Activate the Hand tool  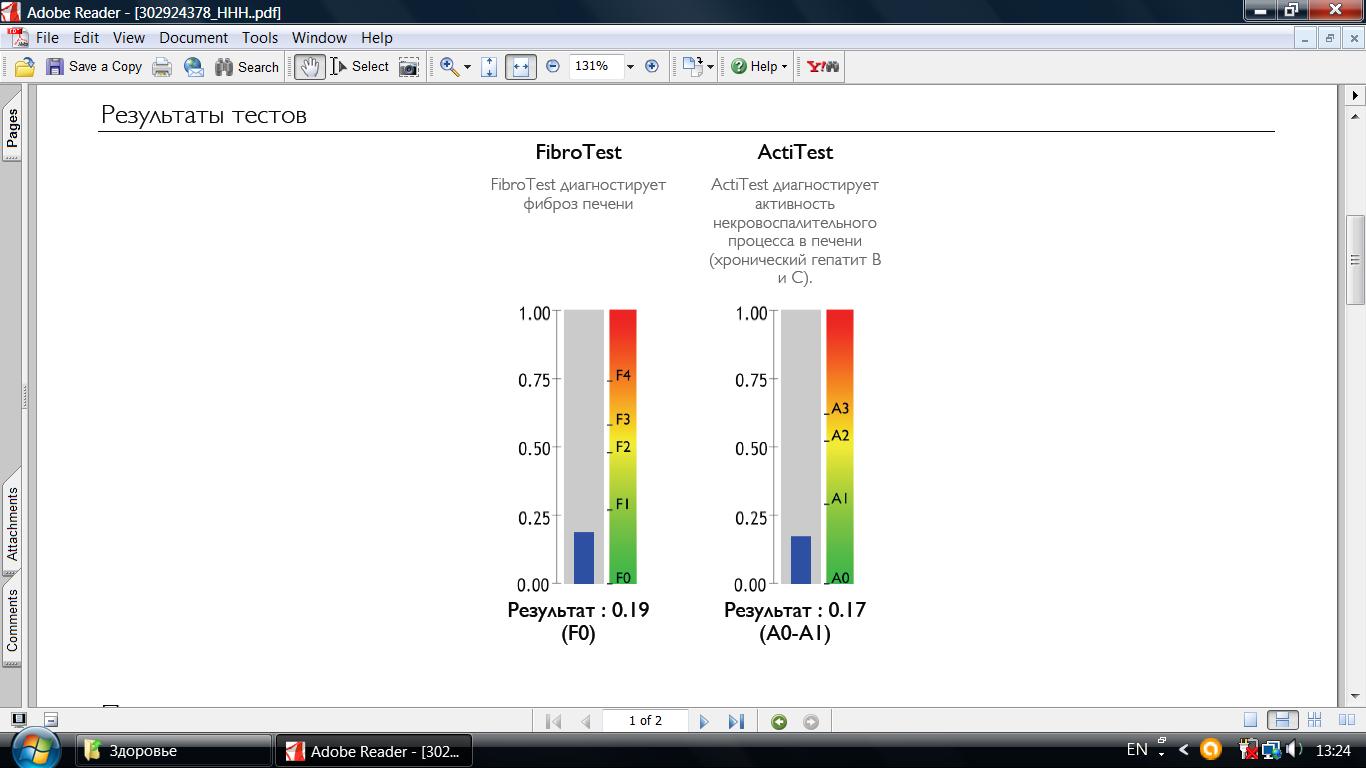310,67
